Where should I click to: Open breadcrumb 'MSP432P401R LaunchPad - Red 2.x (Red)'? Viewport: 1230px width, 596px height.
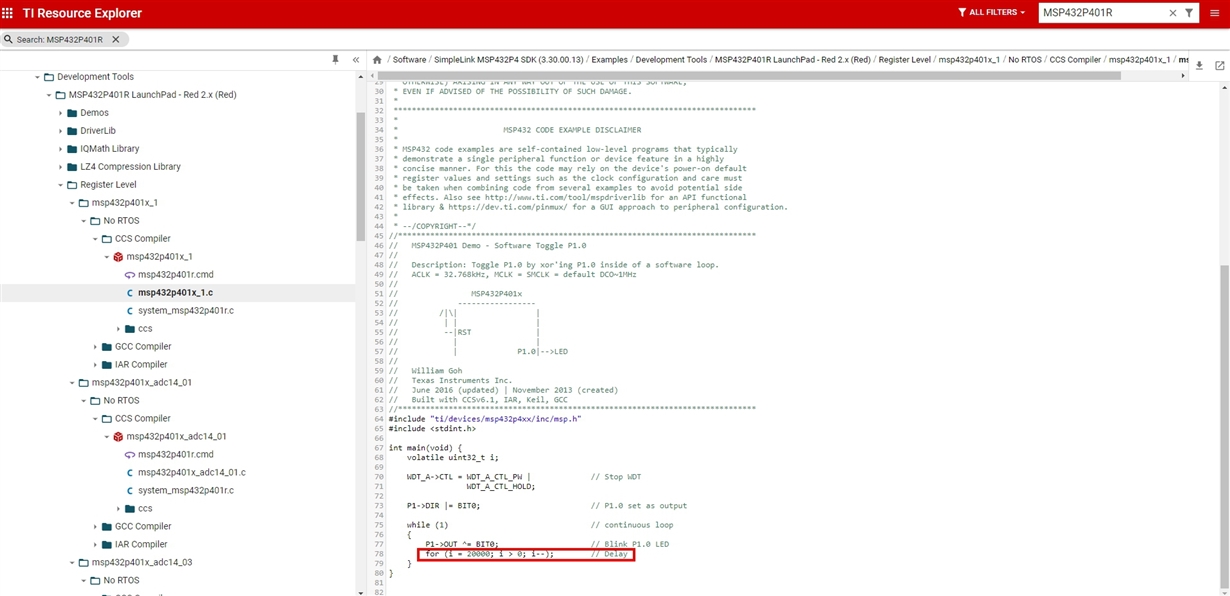click(792, 60)
